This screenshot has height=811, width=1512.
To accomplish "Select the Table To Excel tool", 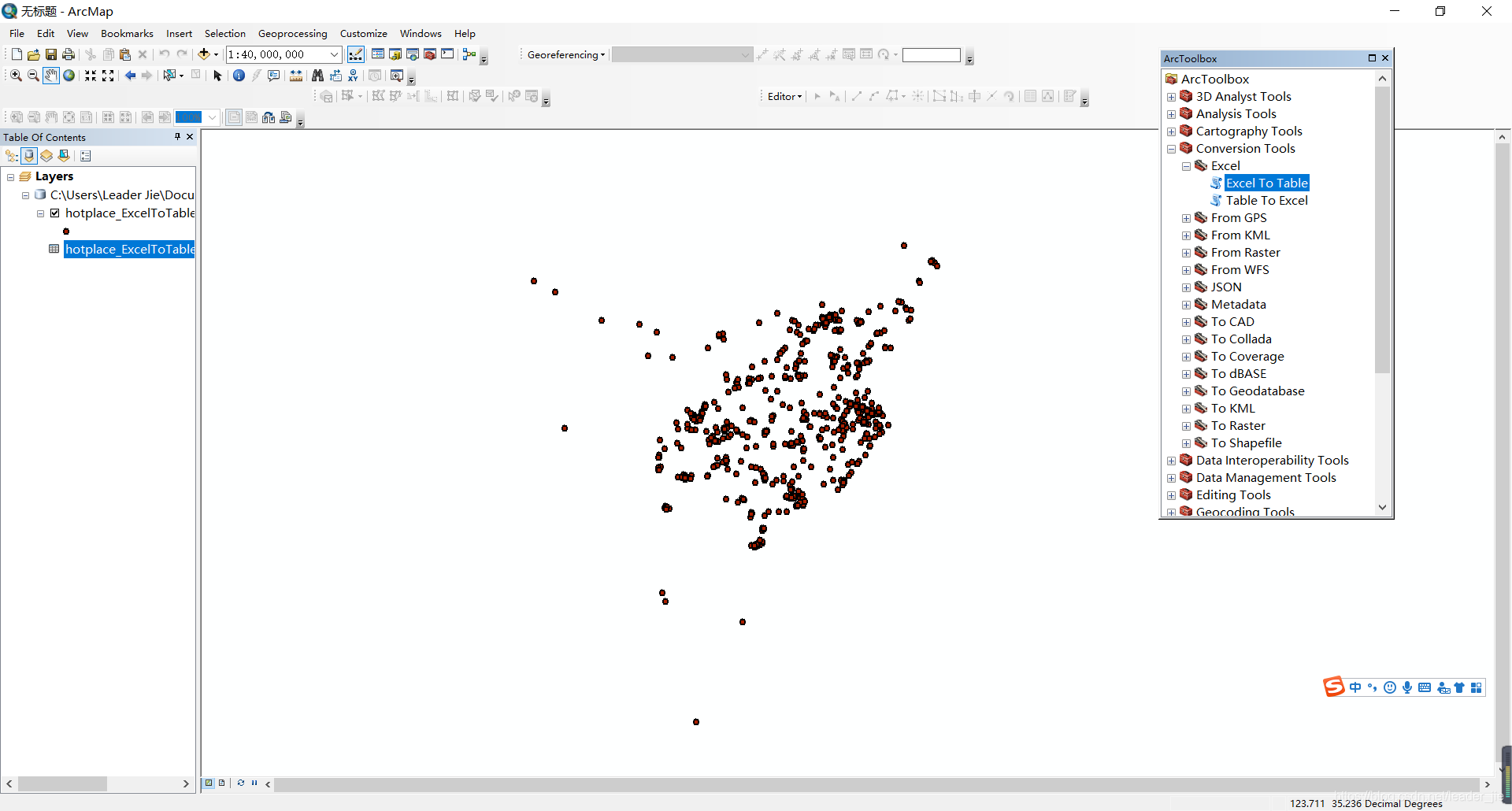I will click(1266, 201).
